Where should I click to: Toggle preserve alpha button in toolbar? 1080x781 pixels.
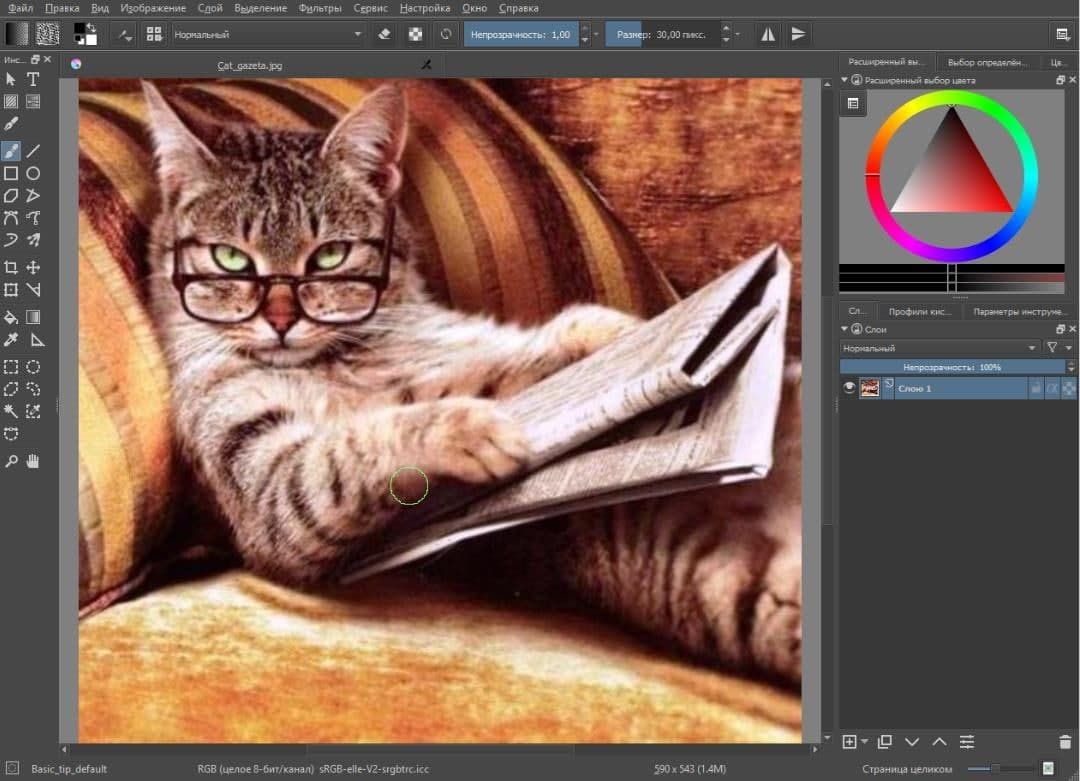coord(415,34)
